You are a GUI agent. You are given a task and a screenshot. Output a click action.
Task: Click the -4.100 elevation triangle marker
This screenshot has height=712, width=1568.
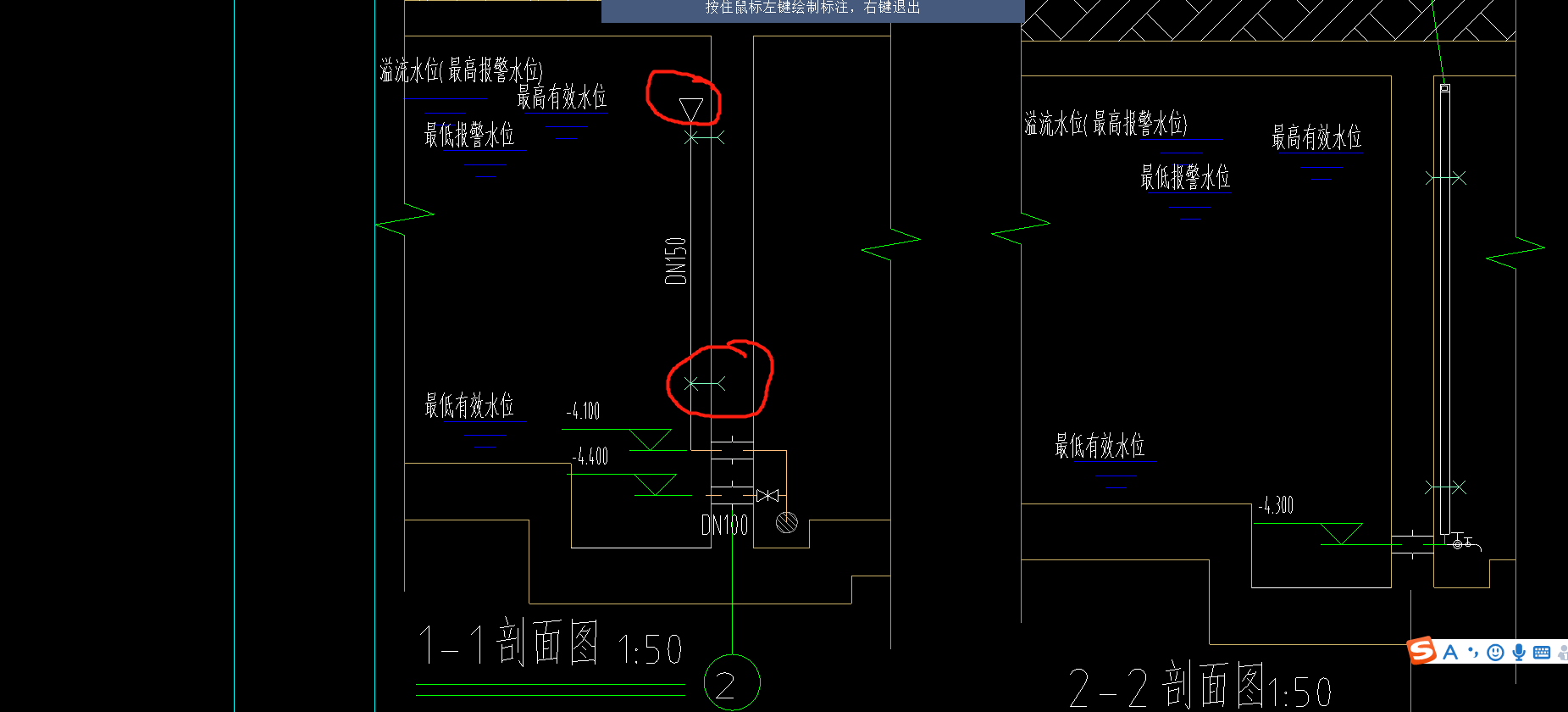click(x=651, y=439)
